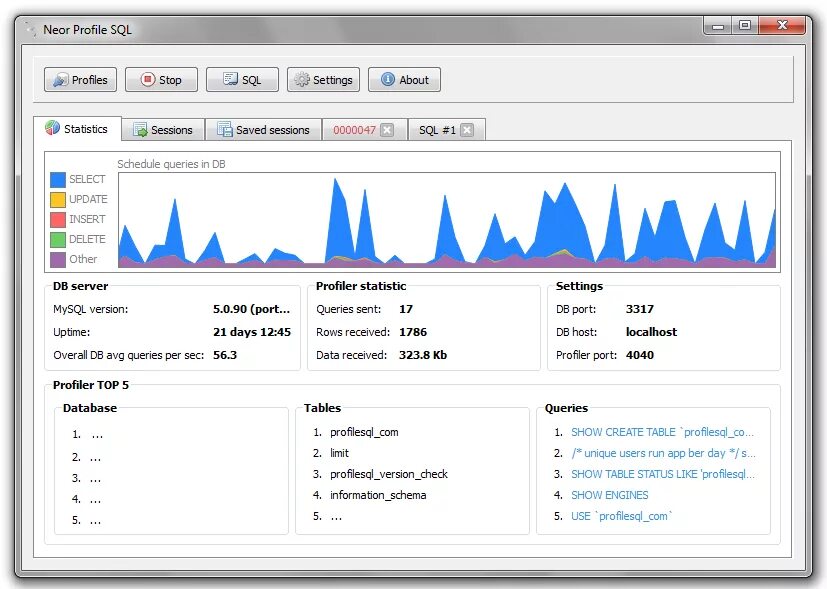Click MySQL version value 5.0.90
Image resolution: width=827 pixels, height=589 pixels.
252,309
